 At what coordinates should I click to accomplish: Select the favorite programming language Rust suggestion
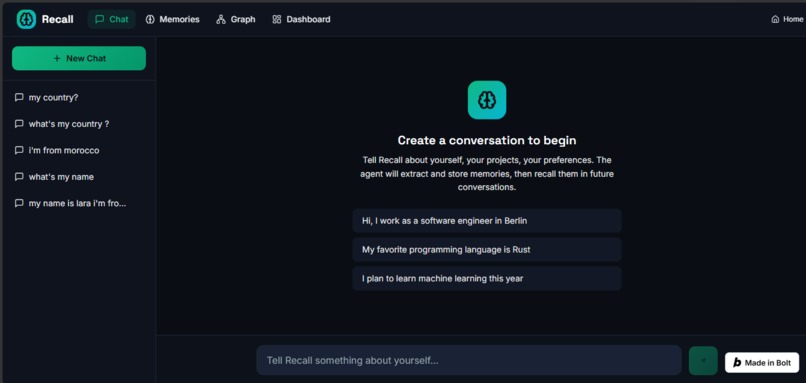click(x=487, y=249)
